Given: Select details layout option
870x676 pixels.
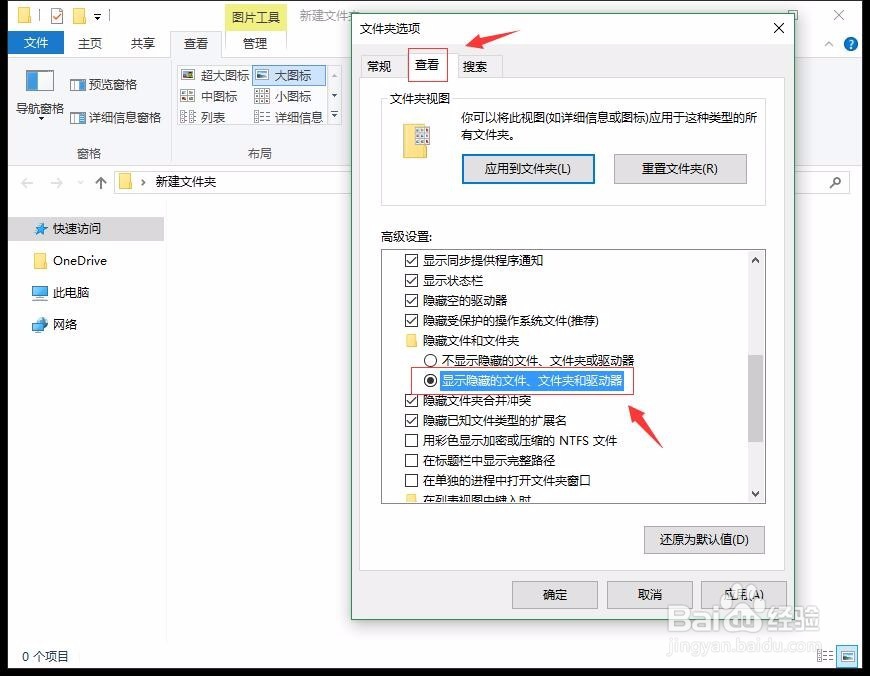Looking at the screenshot, I should point(289,117).
